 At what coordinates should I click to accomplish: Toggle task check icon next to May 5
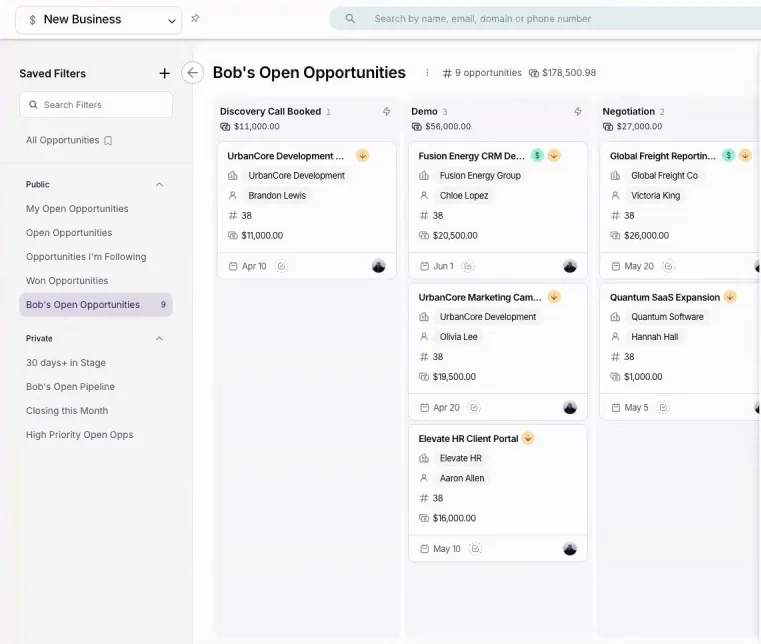pos(663,407)
